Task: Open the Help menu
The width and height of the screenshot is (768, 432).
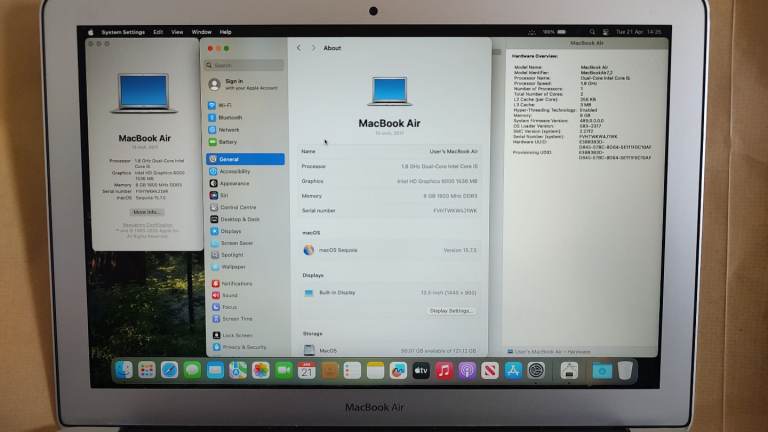Action: point(225,32)
